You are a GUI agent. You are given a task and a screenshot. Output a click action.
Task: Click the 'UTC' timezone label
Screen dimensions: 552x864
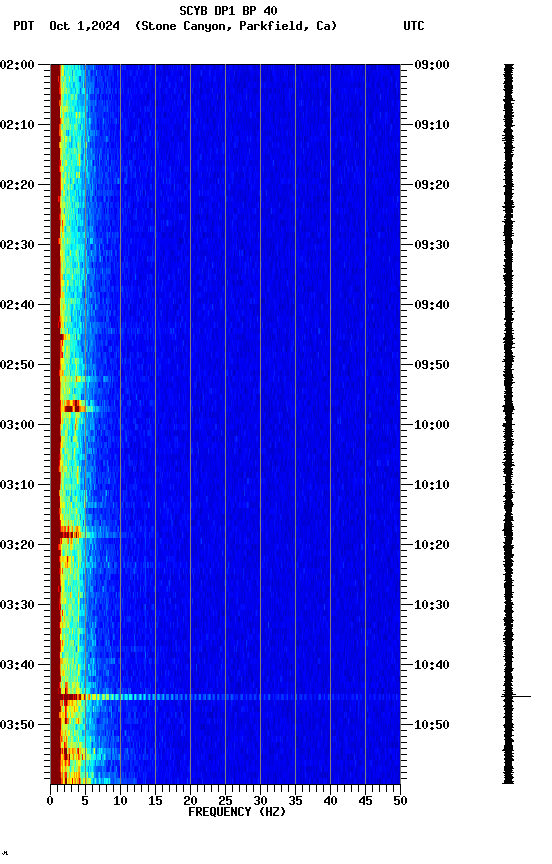pyautogui.click(x=414, y=26)
